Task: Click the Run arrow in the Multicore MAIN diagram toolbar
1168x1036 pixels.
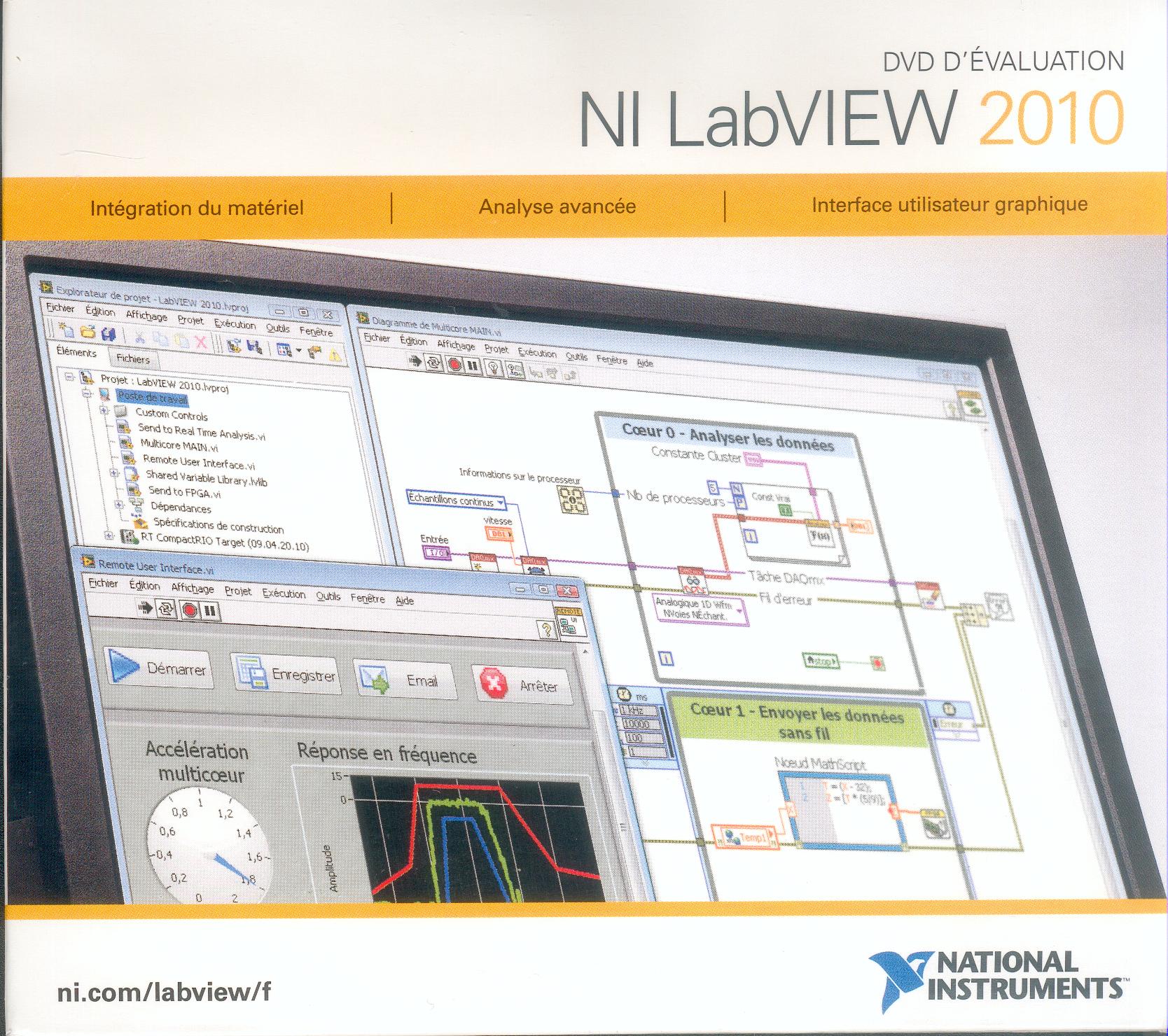Action: tap(415, 361)
